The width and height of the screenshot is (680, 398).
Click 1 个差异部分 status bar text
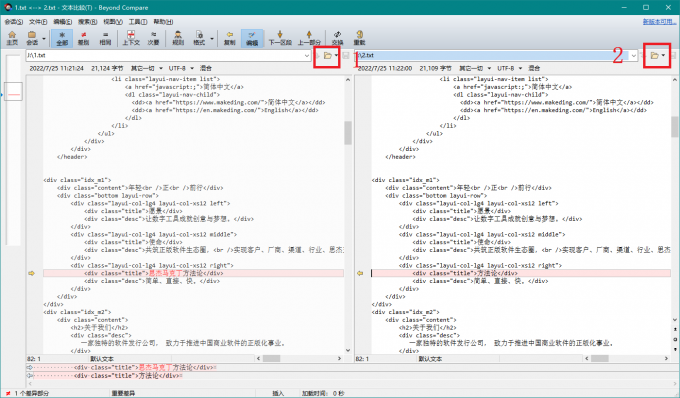click(x=32, y=393)
